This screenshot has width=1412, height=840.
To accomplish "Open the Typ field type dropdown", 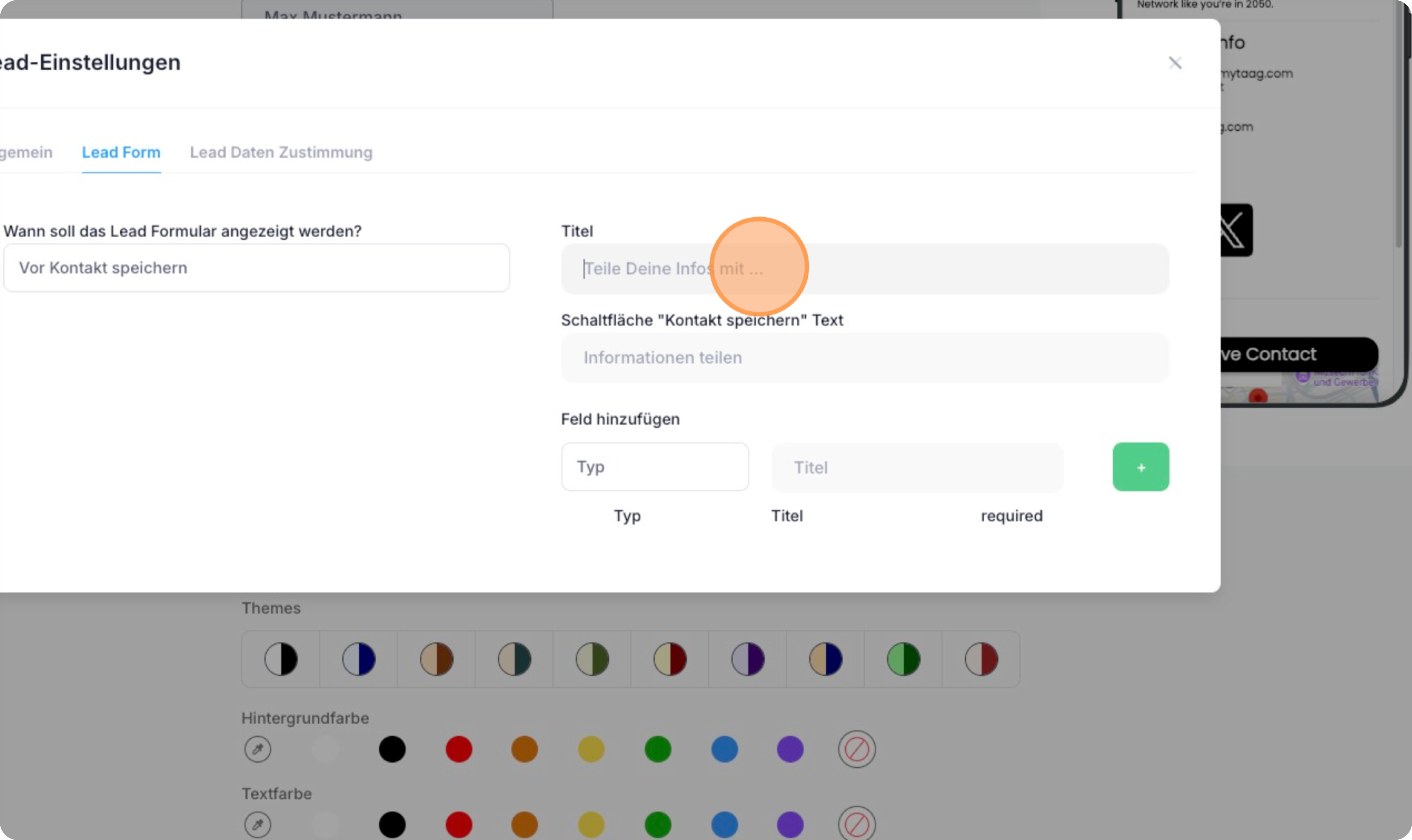I will point(654,467).
